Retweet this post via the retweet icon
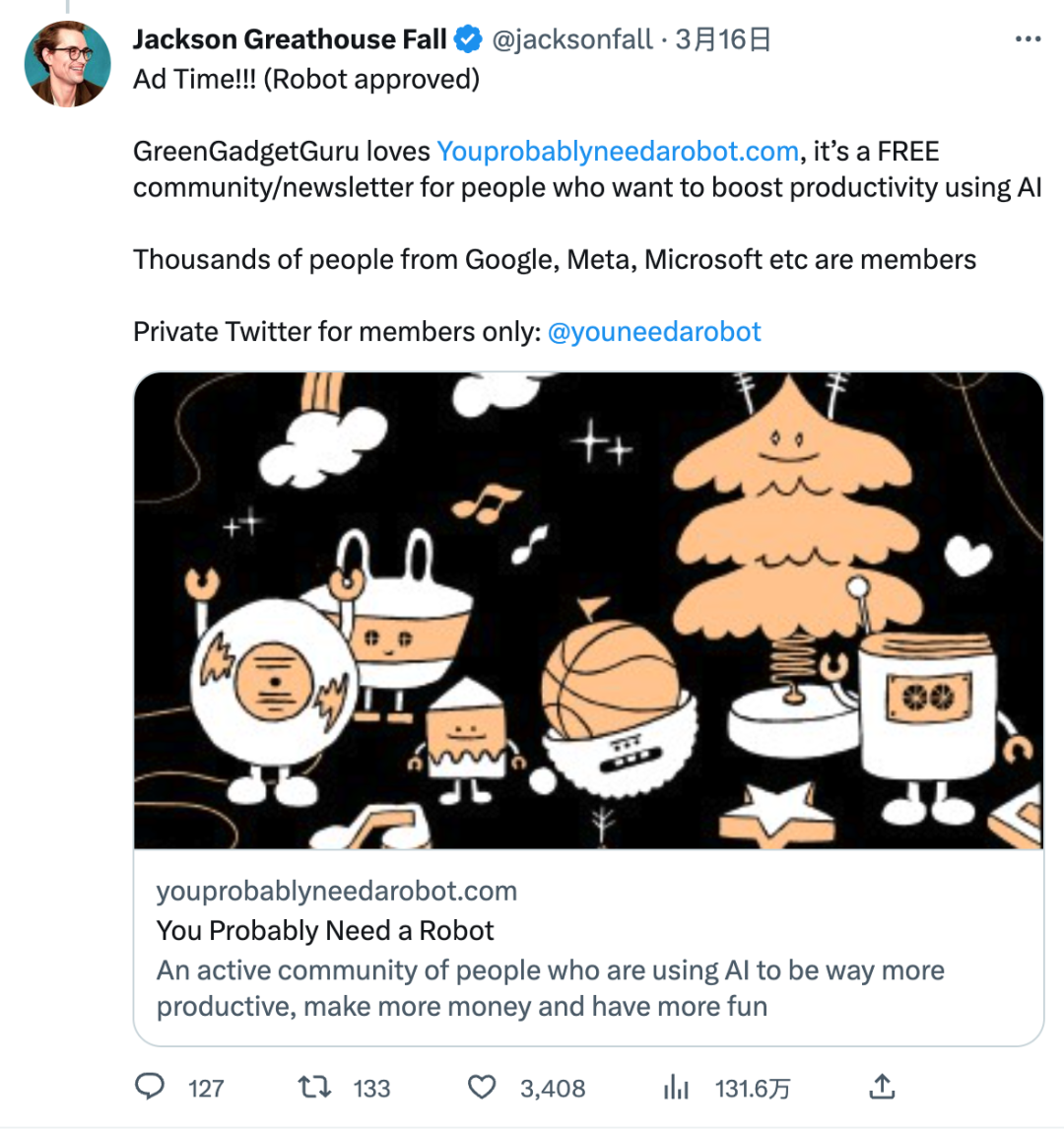Image resolution: width=1064 pixels, height=1133 pixels. click(314, 1087)
